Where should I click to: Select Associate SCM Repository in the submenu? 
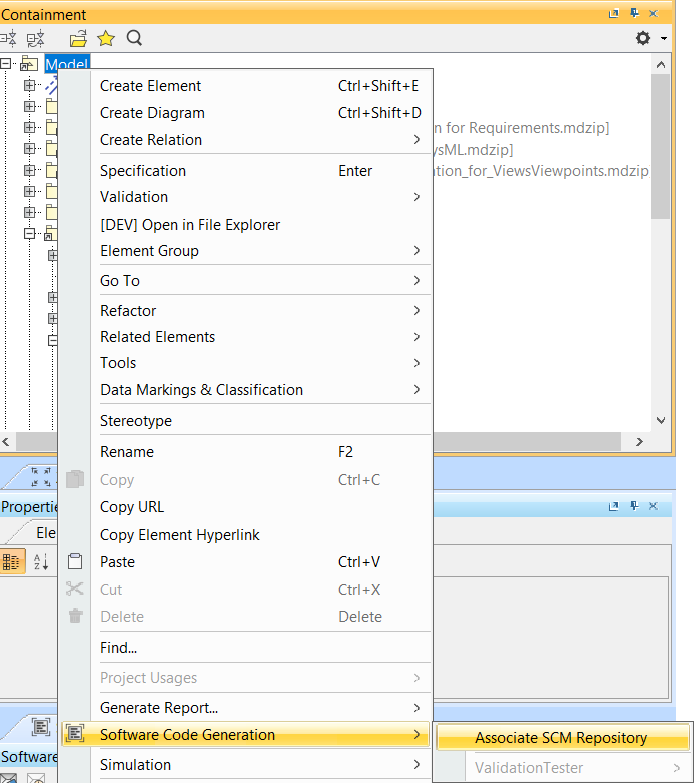[563, 738]
